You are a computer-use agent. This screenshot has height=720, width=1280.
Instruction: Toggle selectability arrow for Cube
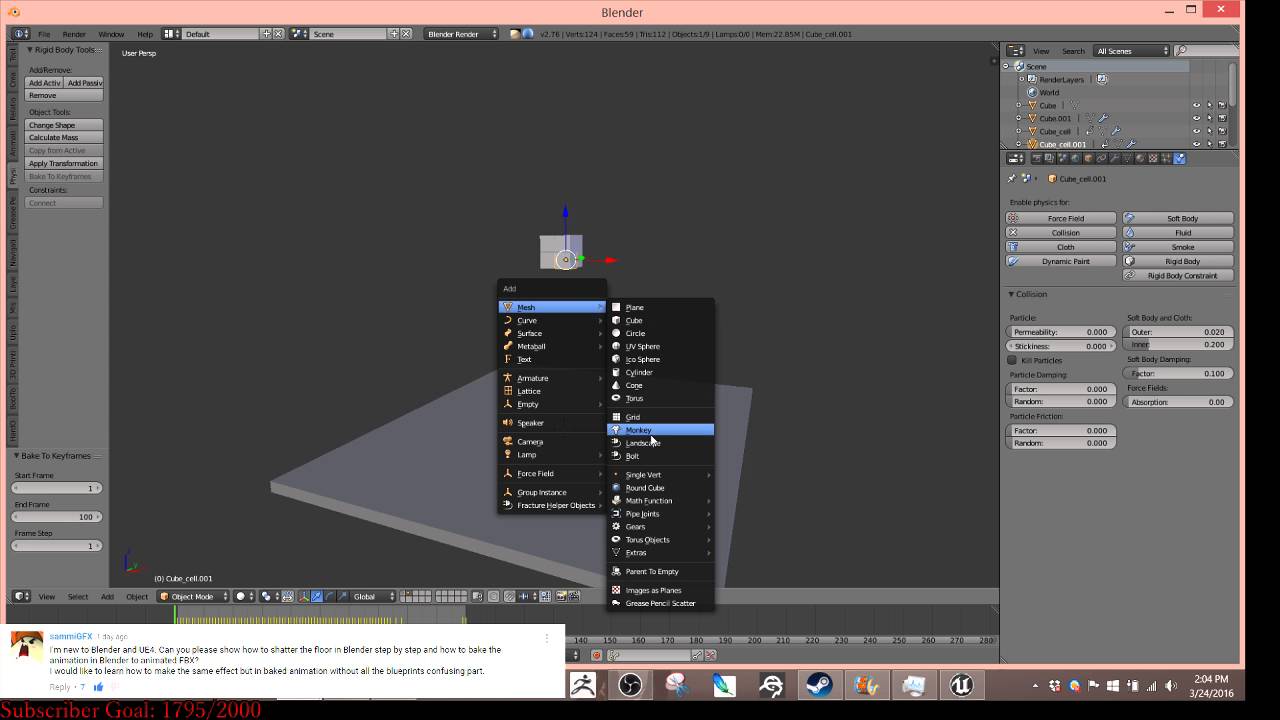coord(1209,105)
